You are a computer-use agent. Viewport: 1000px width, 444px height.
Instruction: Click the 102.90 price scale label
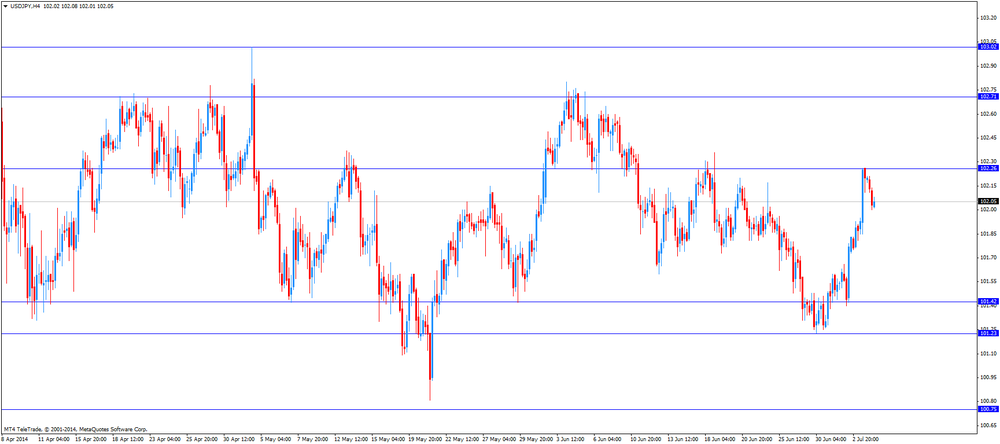click(x=989, y=66)
